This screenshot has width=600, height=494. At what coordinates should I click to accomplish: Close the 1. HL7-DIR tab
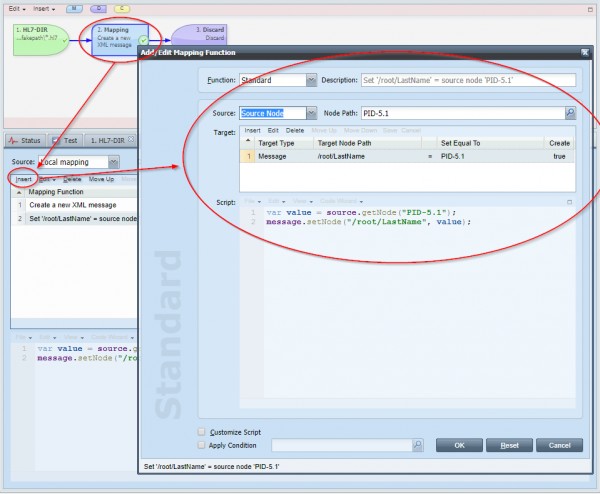(x=131, y=139)
